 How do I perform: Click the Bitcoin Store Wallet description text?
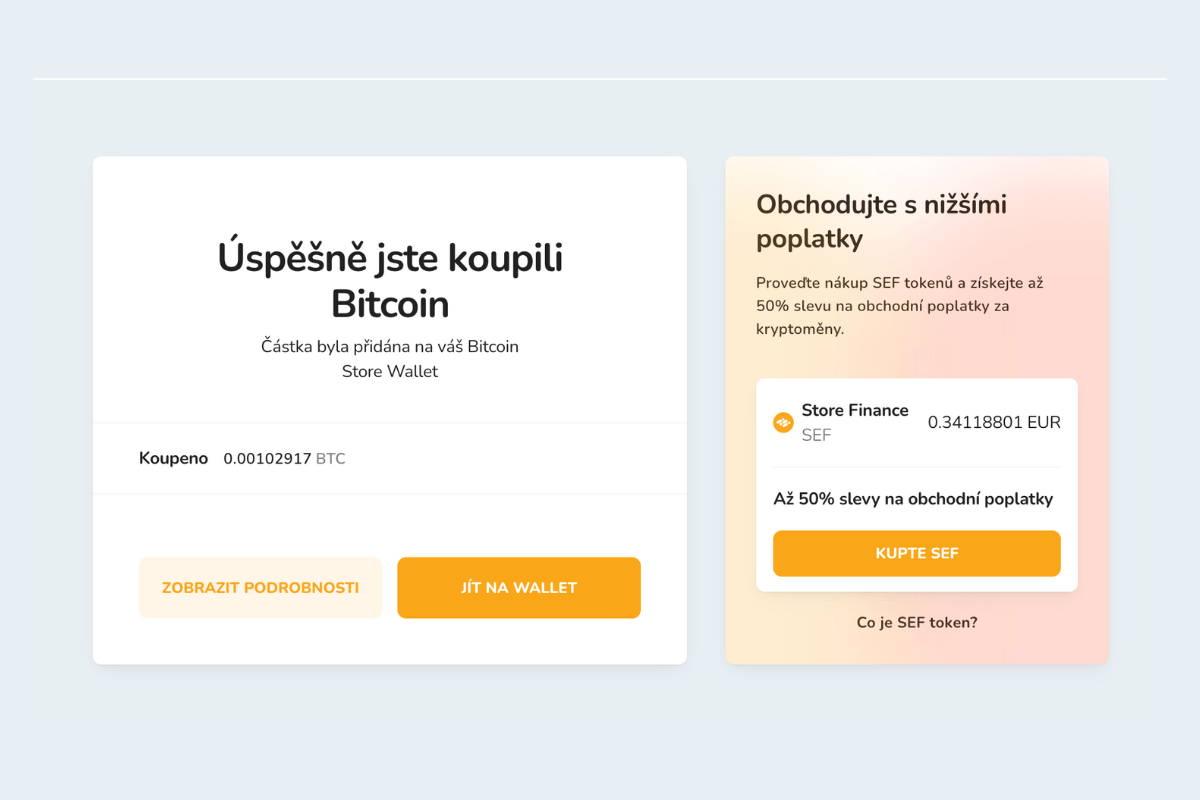point(389,358)
